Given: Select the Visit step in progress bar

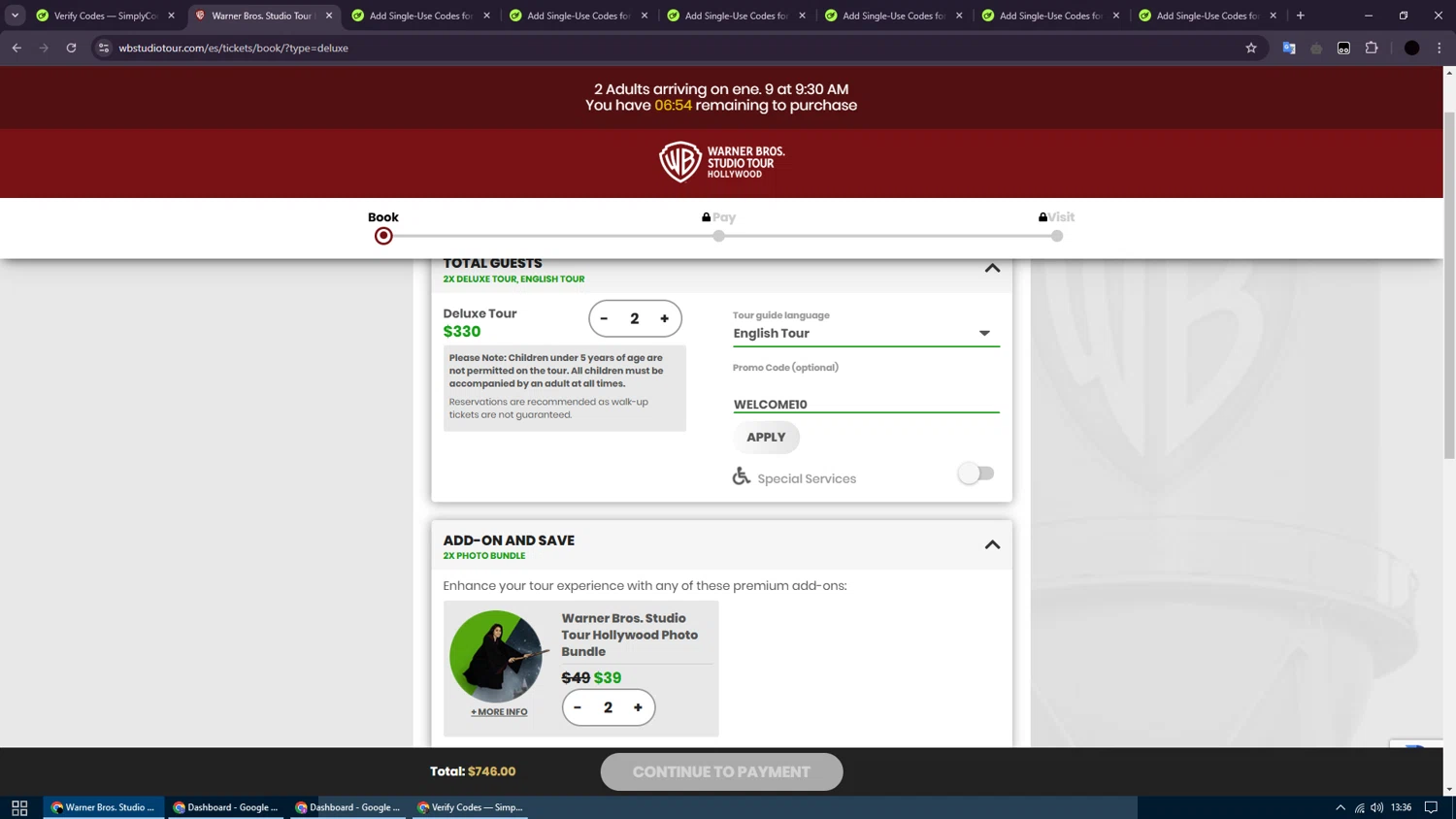Looking at the screenshot, I should pyautogui.click(x=1057, y=236).
